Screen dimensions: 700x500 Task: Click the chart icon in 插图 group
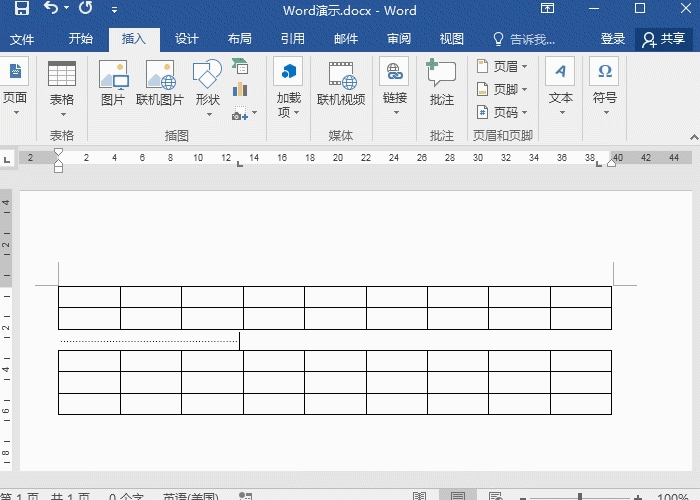[x=240, y=90]
